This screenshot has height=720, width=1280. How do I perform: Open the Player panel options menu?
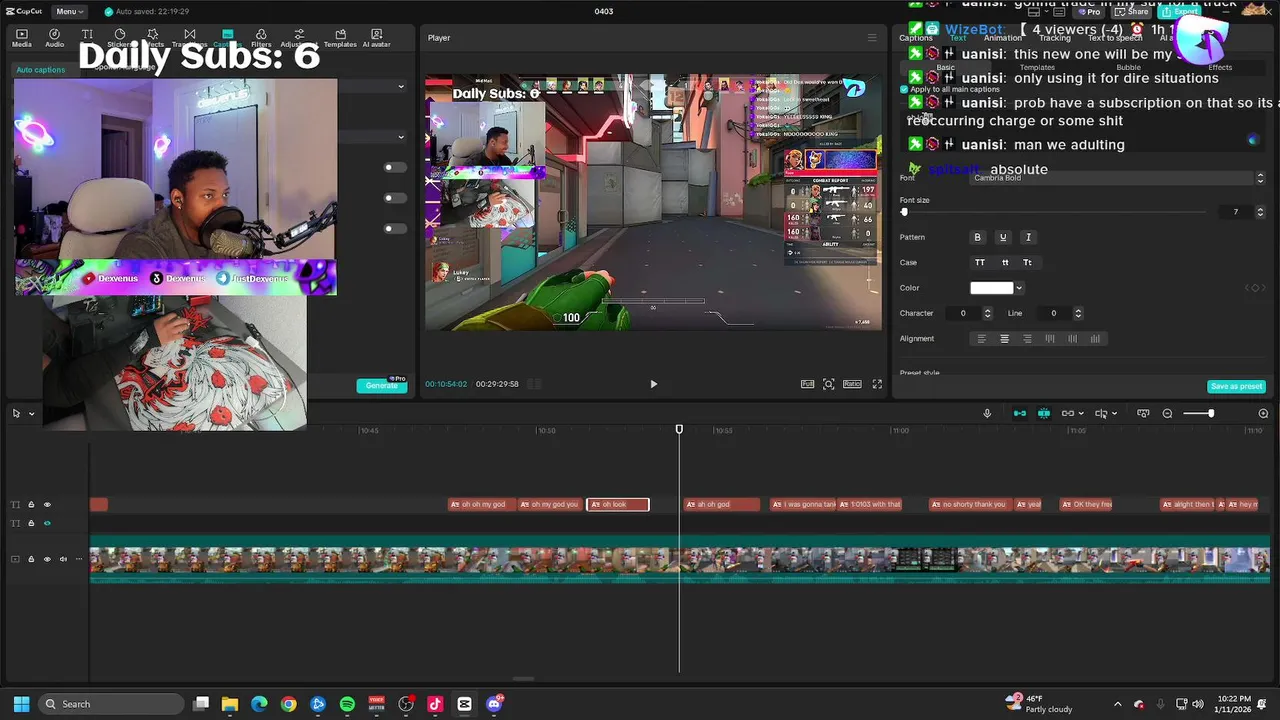click(x=871, y=38)
